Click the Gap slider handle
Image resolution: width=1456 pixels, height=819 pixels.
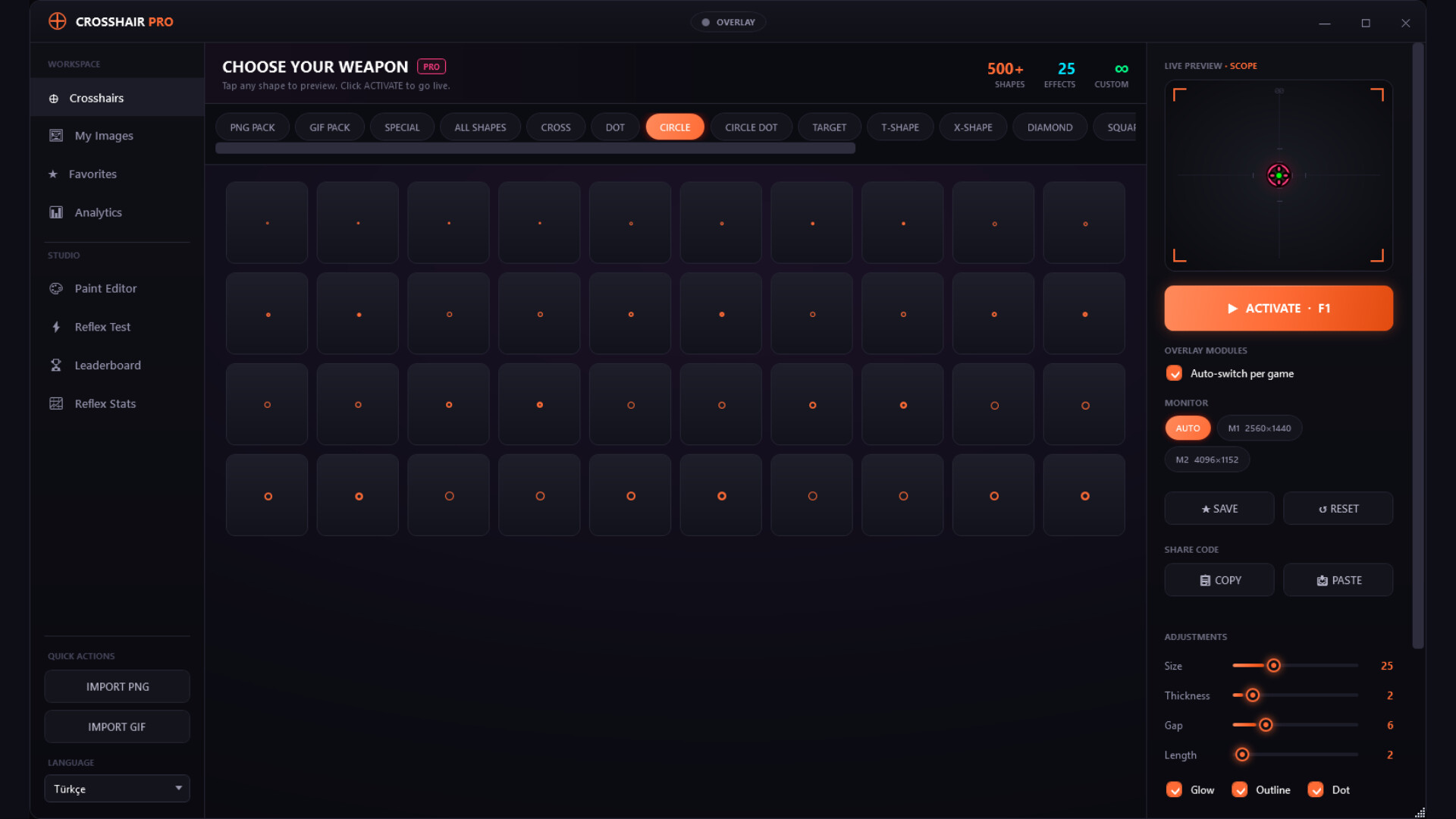point(1266,725)
